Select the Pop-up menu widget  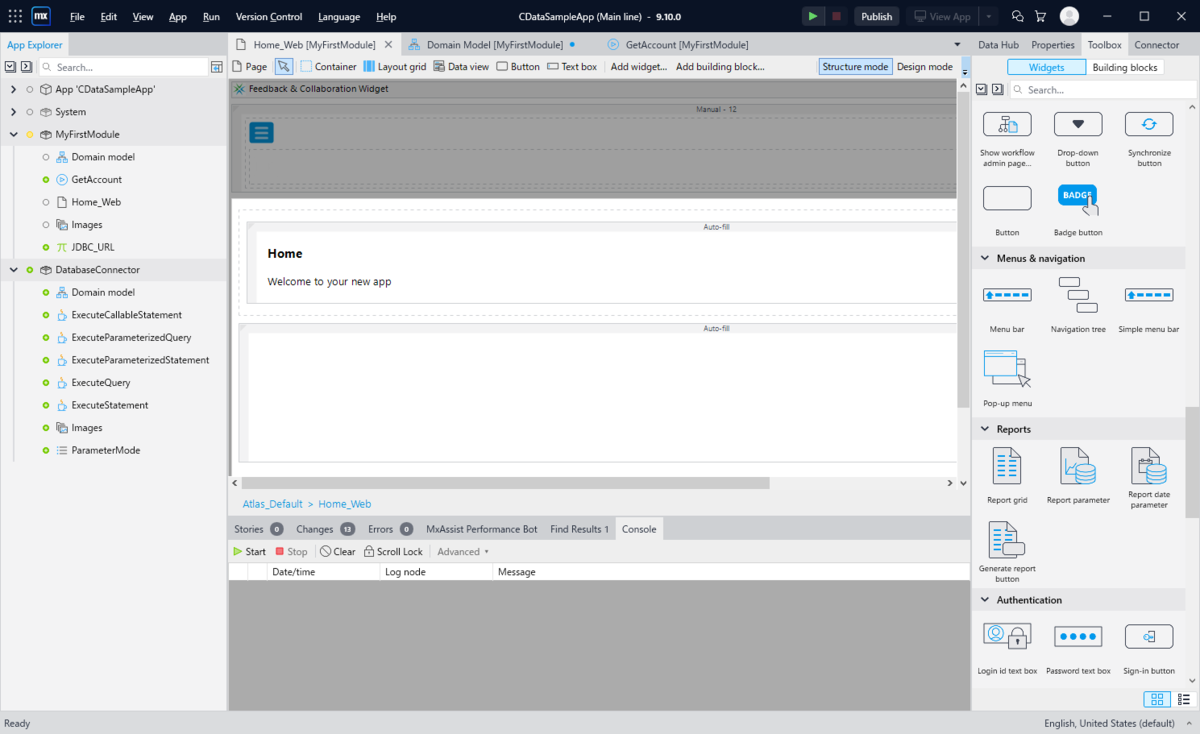coord(1007,379)
